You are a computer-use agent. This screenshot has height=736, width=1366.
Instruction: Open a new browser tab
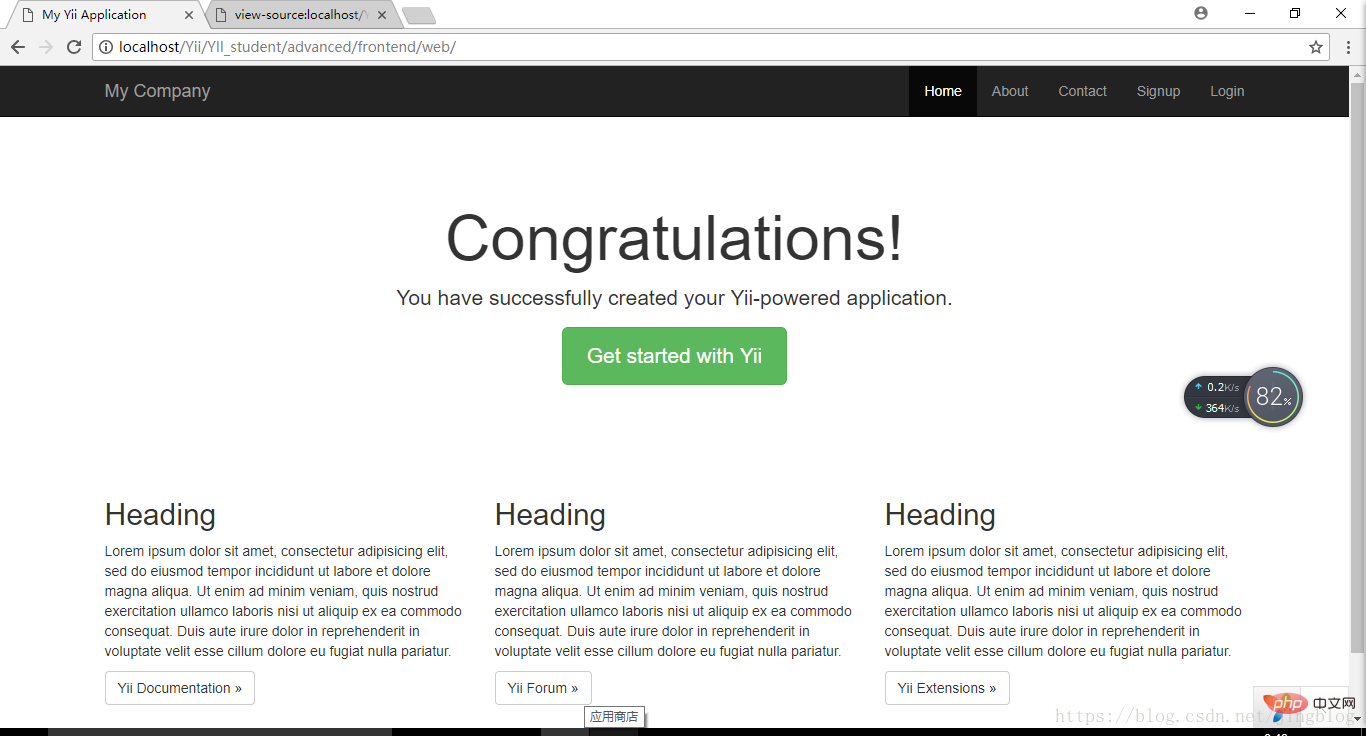click(419, 15)
